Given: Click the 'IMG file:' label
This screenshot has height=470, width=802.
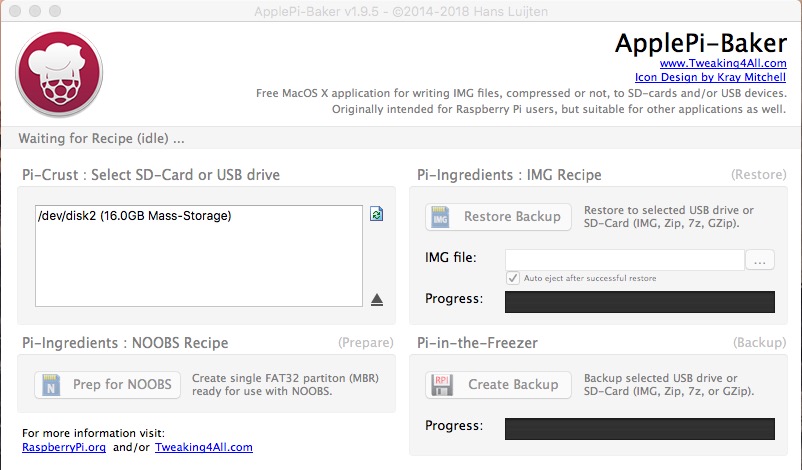Looking at the screenshot, I should coord(451,257).
